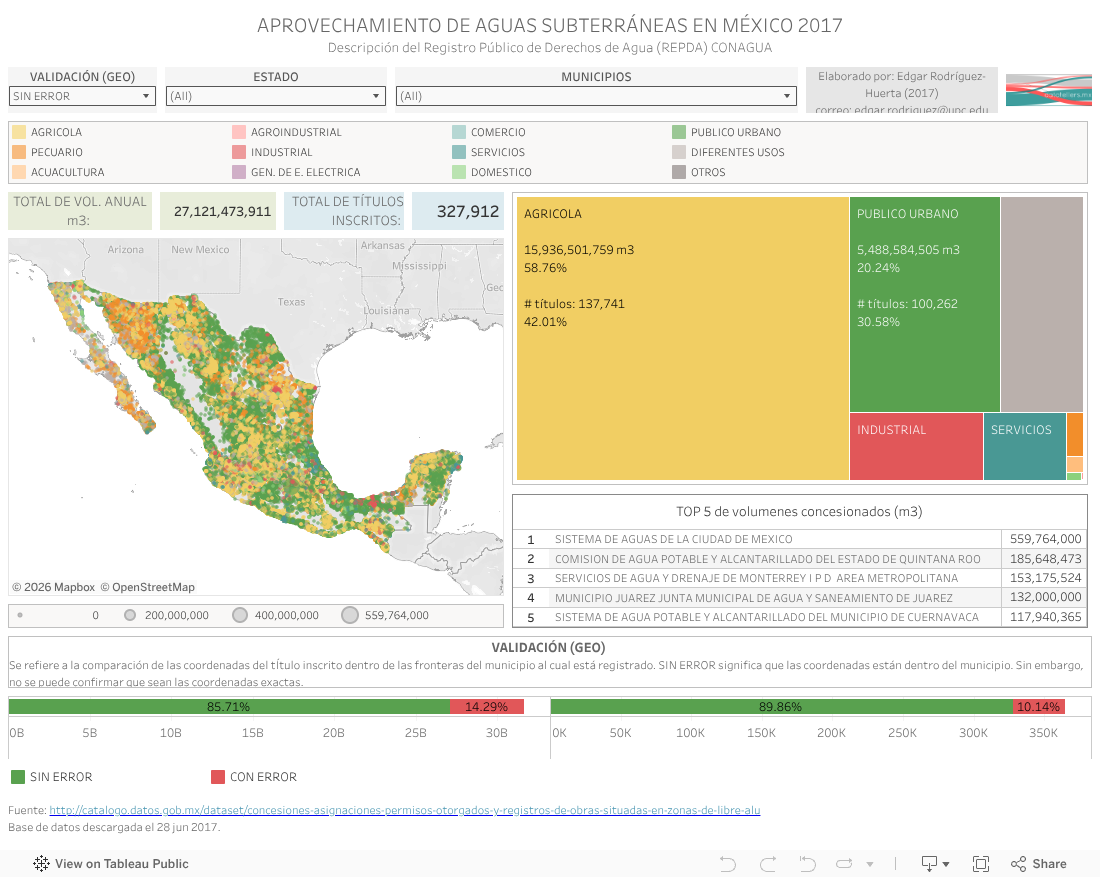Click the red 14.29% bar segment
Screen dimensions: 1100x877
(x=486, y=707)
